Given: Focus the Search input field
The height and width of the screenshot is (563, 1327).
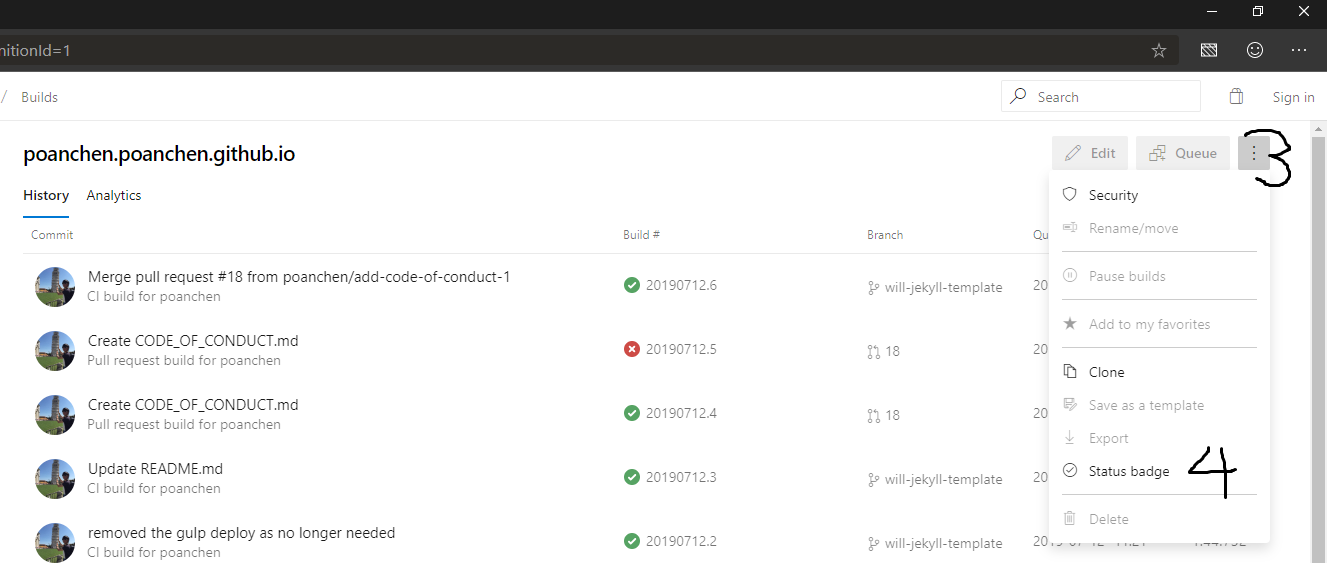Looking at the screenshot, I should pos(1101,96).
